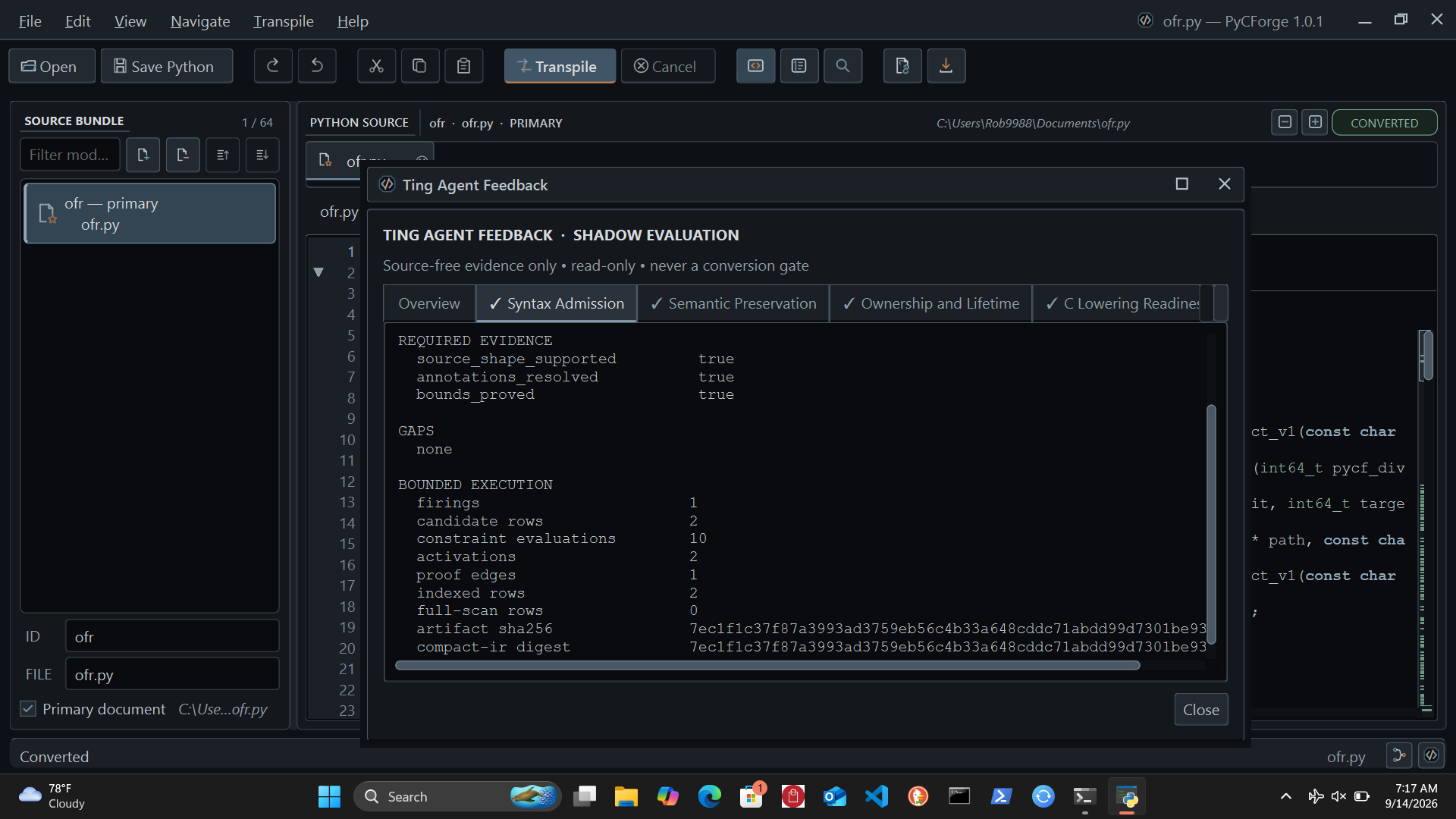Click the download export toolbar icon

click(946, 66)
